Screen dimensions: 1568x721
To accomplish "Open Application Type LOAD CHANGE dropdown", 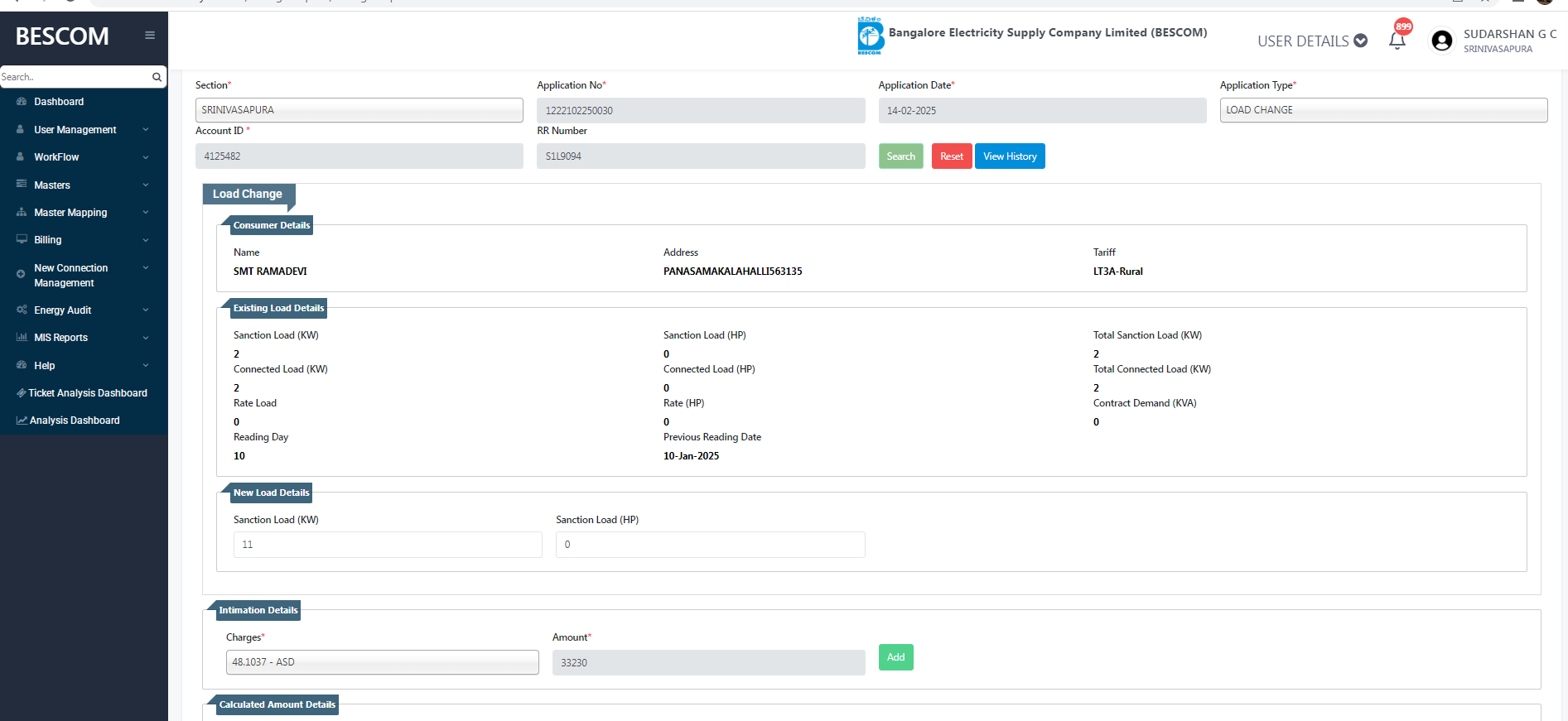I will (1383, 110).
